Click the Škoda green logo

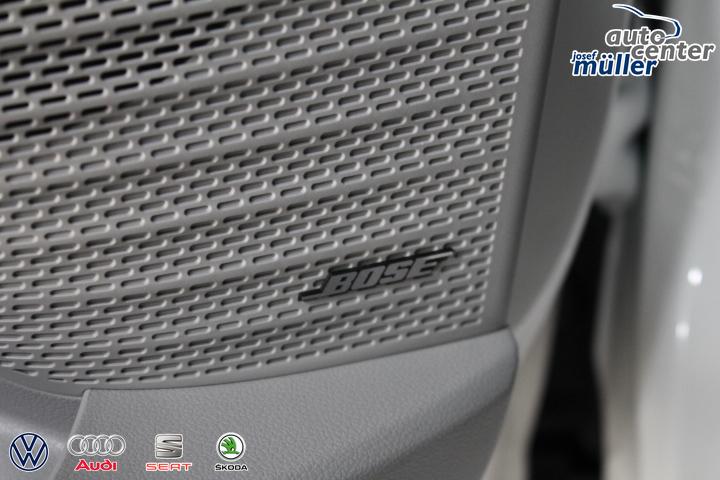[x=231, y=452]
